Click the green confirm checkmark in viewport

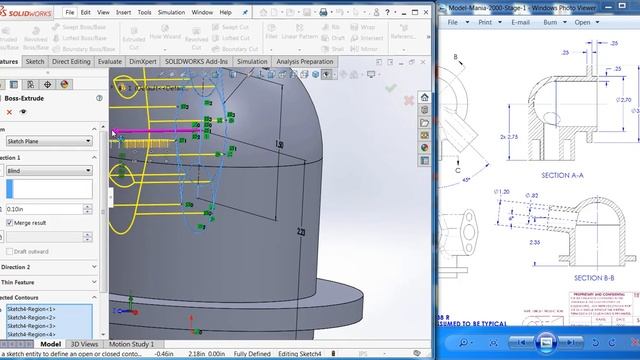click(391, 88)
